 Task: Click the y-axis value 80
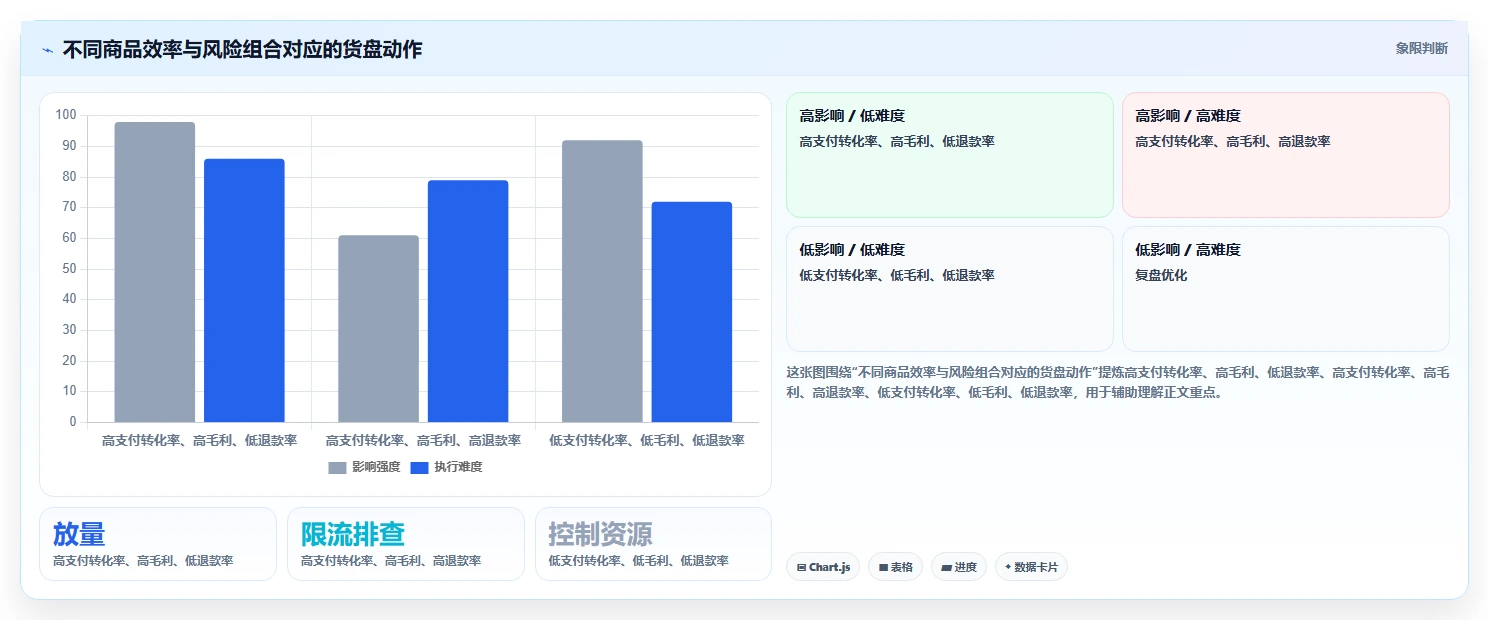pos(69,176)
